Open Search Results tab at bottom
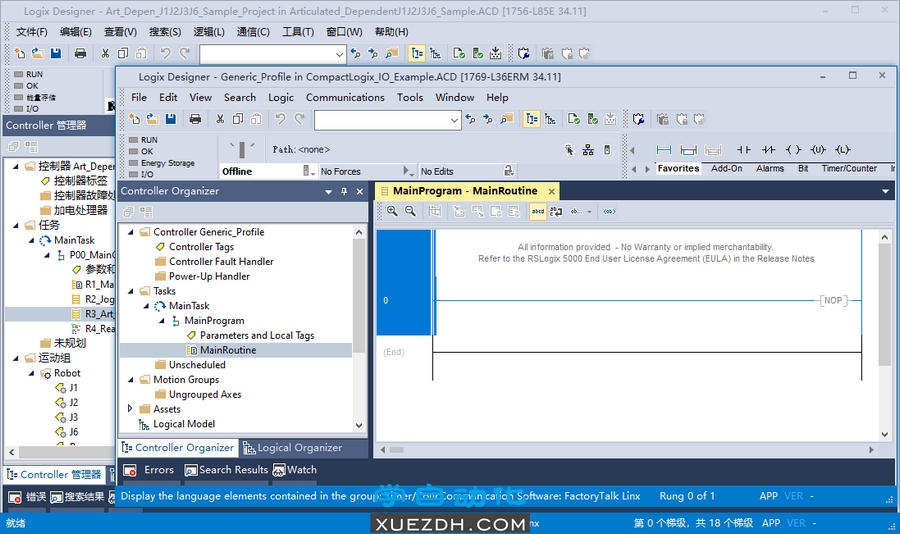The height and width of the screenshot is (534, 900). [x=226, y=470]
